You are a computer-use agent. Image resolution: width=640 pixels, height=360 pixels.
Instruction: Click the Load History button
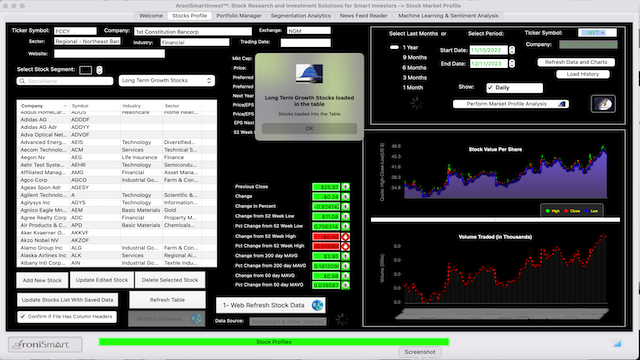[583, 74]
